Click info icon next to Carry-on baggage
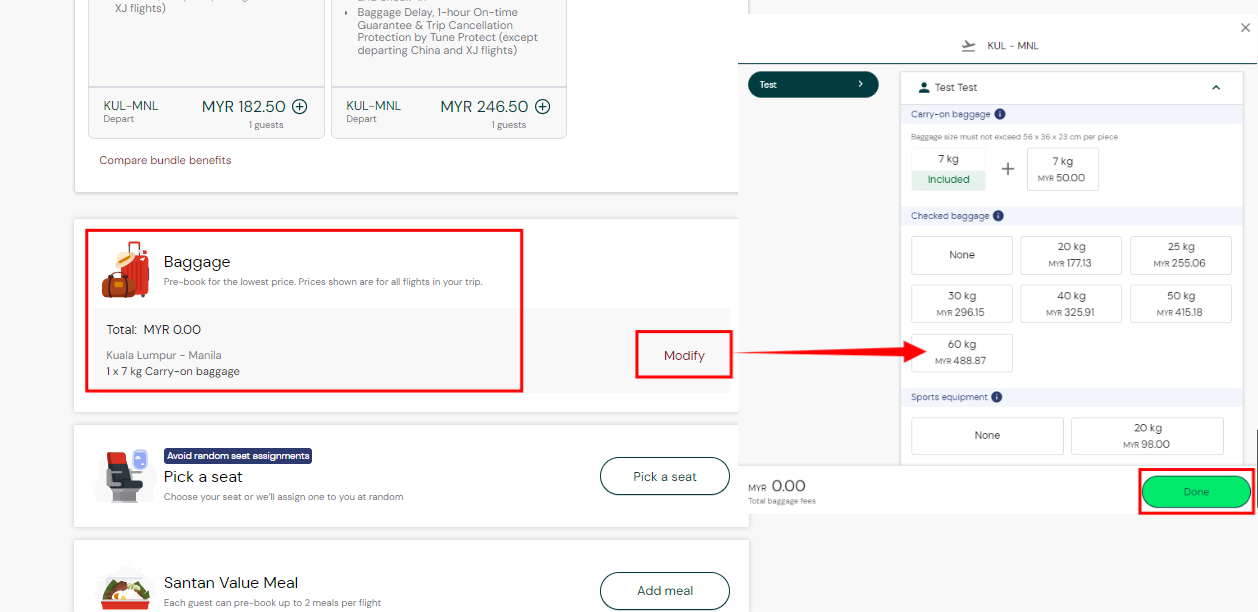 tap(1000, 115)
